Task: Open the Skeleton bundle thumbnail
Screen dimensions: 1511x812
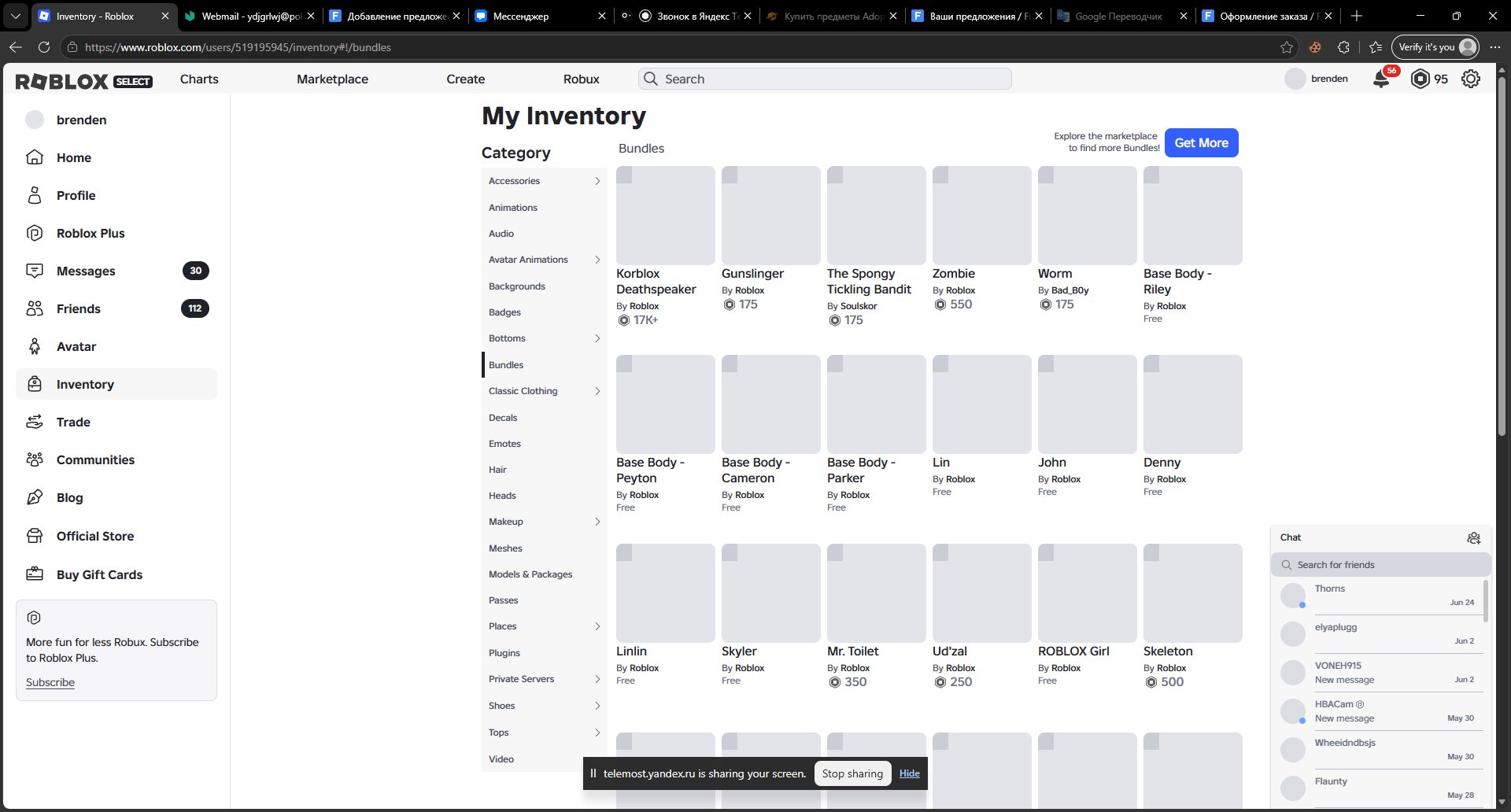Action: pyautogui.click(x=1192, y=593)
